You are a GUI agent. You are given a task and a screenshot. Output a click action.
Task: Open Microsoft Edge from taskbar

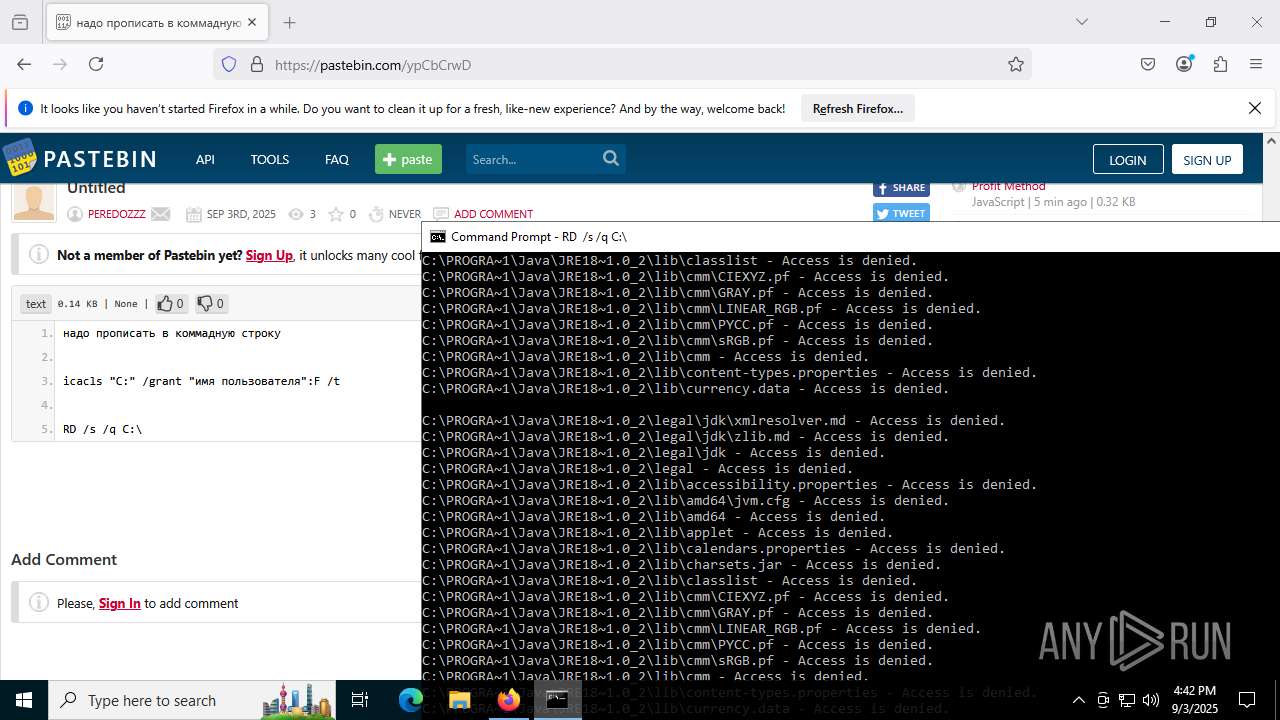click(x=411, y=700)
